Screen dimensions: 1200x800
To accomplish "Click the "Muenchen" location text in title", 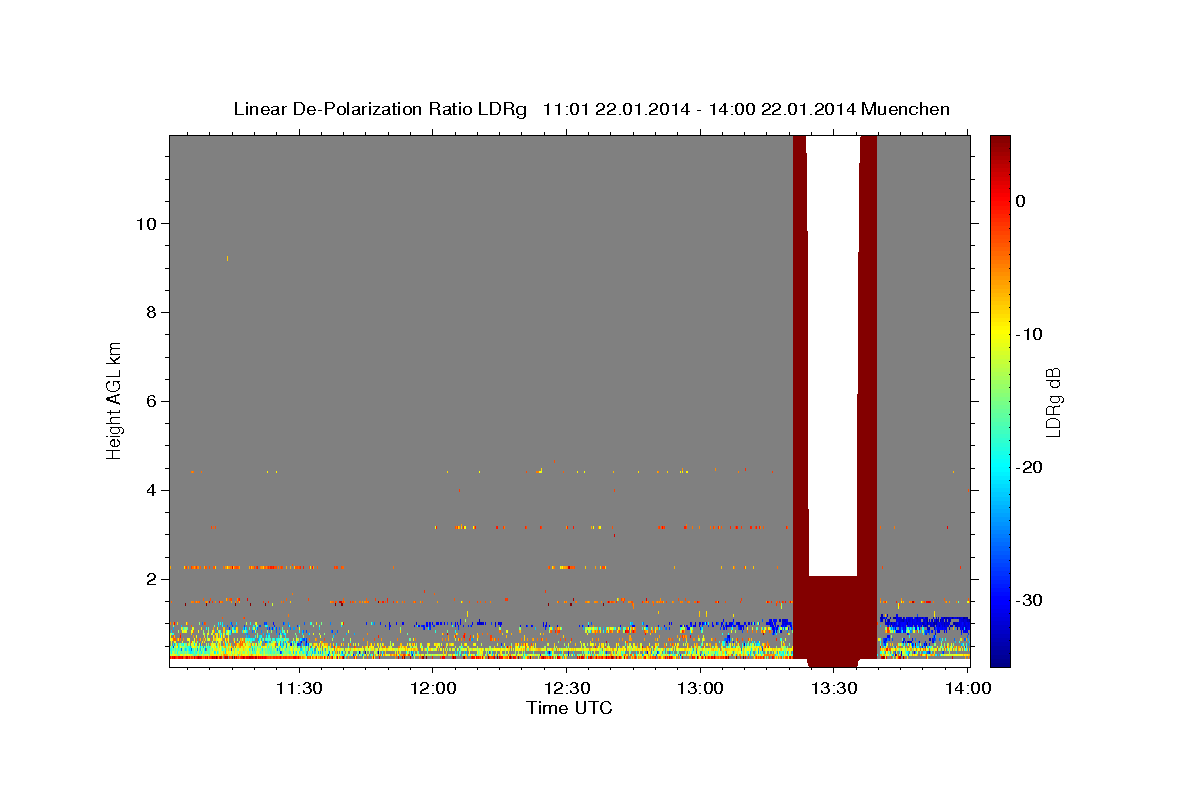I will pyautogui.click(x=907, y=109).
